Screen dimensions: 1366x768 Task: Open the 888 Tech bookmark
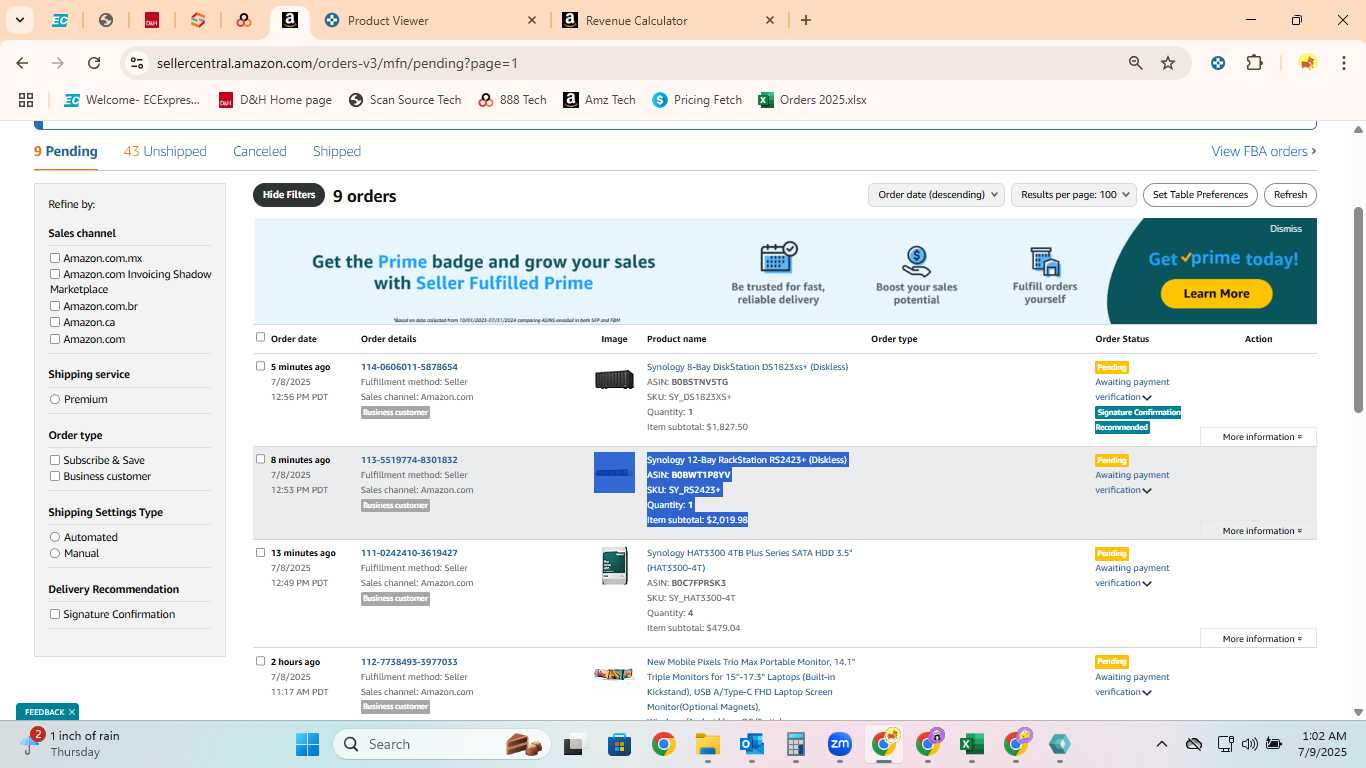click(512, 100)
